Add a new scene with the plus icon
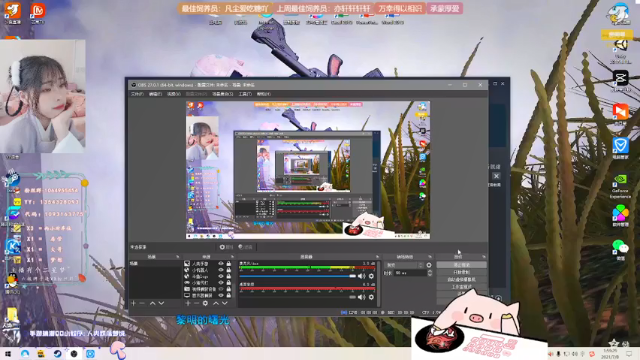Screen dimensions: 640x360 click(x=133, y=303)
